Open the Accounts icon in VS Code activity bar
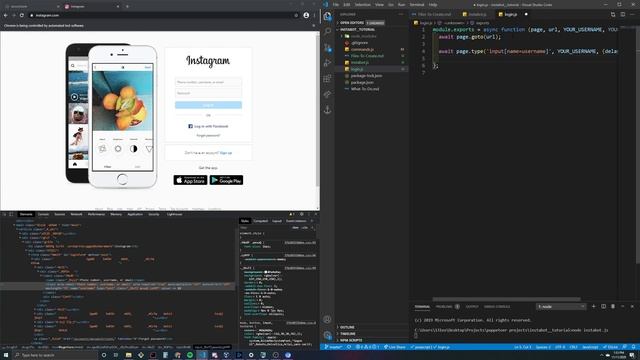Image resolution: width=640 pixels, height=360 pixels. pos(327,320)
